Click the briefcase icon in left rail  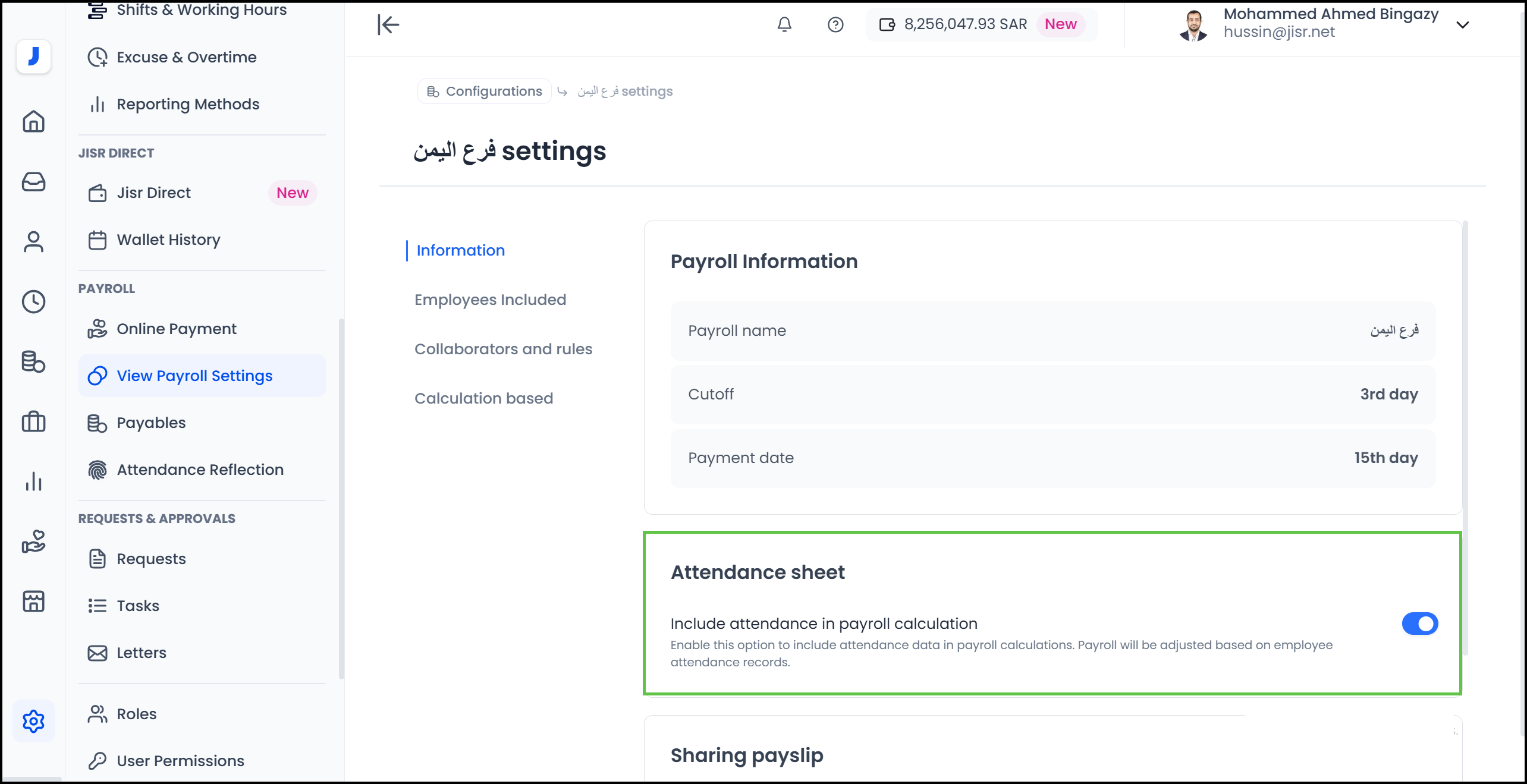tap(33, 421)
